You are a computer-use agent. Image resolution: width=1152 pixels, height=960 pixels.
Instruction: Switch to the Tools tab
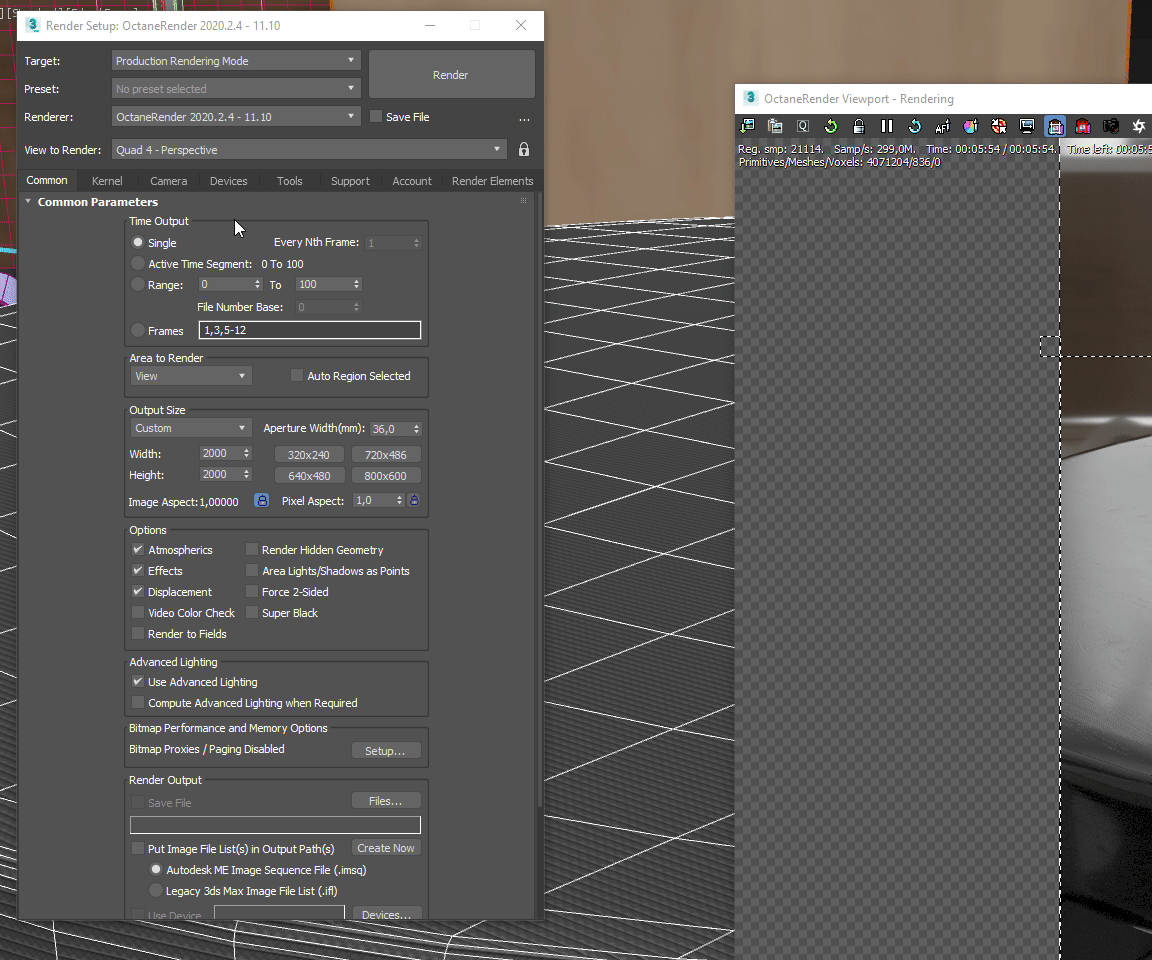tap(289, 181)
